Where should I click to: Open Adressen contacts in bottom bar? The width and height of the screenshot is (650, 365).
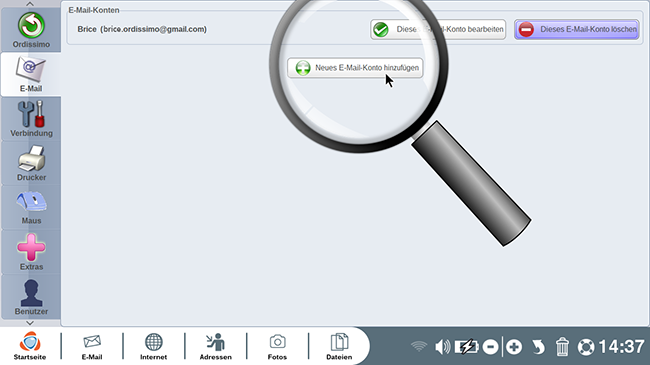216,346
